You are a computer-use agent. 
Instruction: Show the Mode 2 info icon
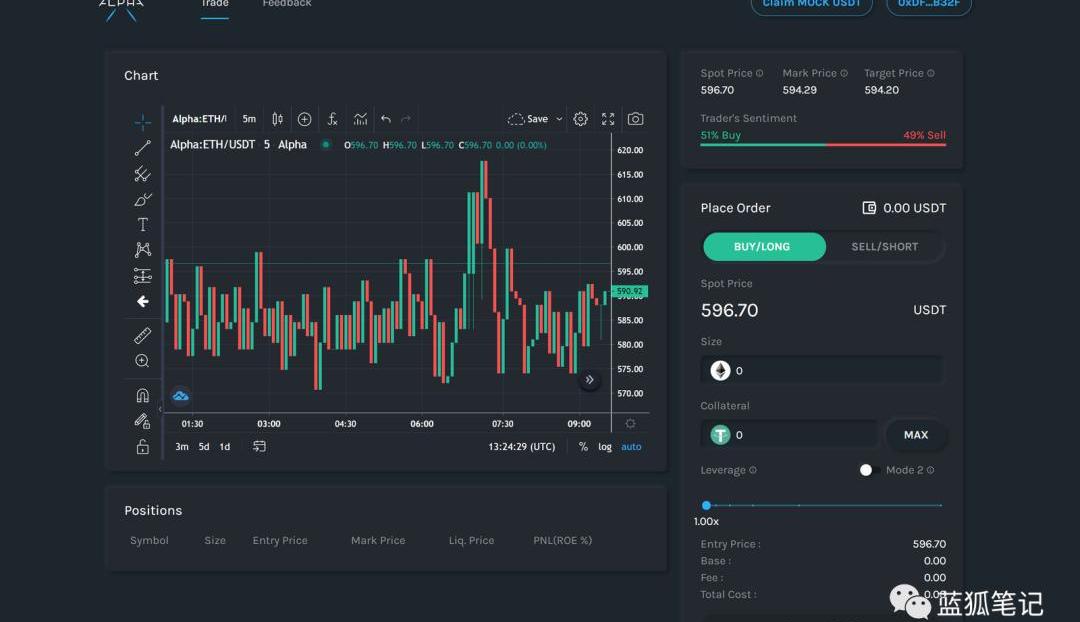coord(931,470)
